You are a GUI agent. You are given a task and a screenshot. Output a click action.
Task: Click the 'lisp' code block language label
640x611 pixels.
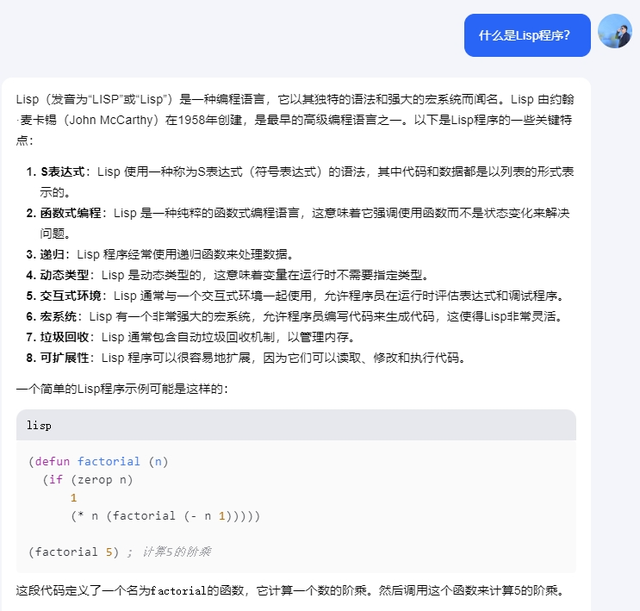click(39, 425)
